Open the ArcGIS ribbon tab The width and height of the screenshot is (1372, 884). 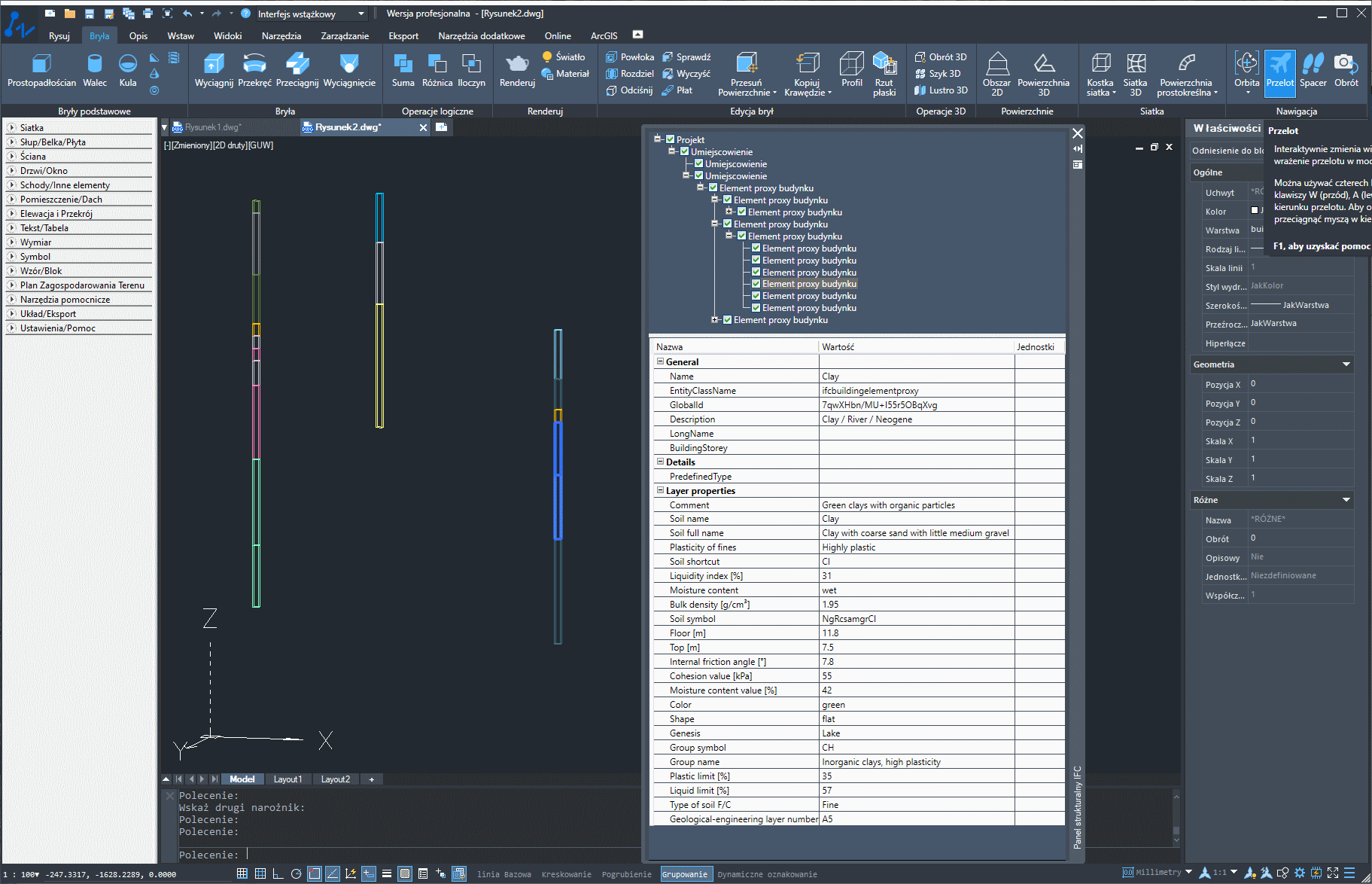point(604,35)
